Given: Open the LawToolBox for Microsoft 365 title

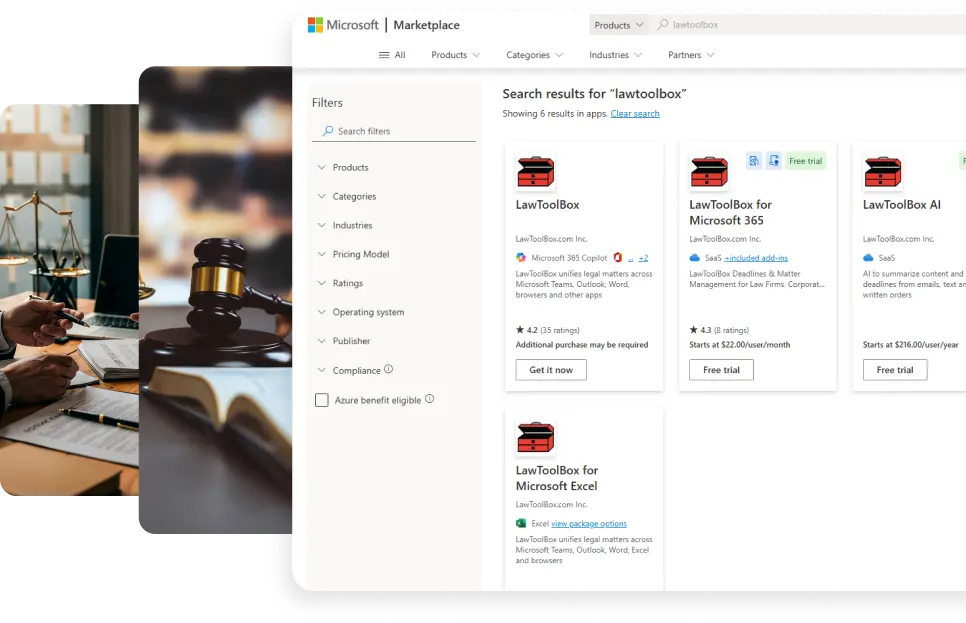Looking at the screenshot, I should [730, 213].
